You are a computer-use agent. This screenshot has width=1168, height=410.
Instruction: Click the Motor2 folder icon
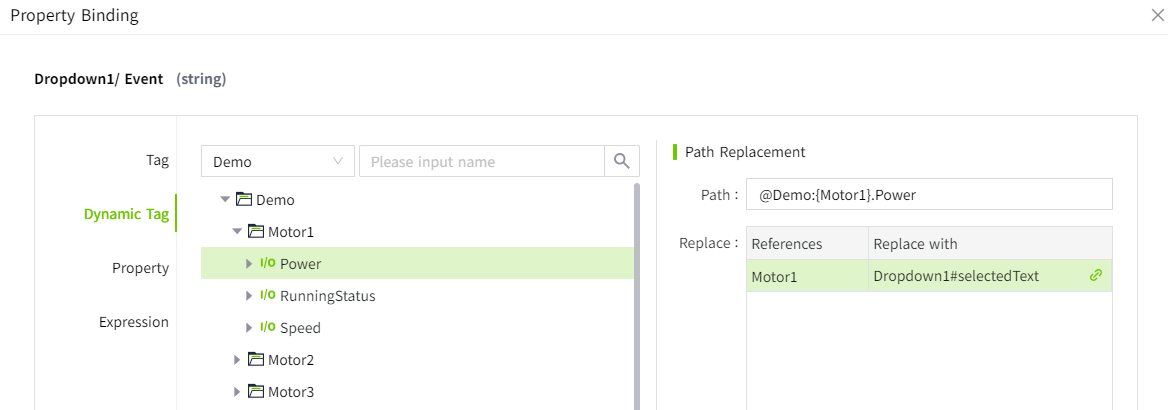click(x=255, y=360)
